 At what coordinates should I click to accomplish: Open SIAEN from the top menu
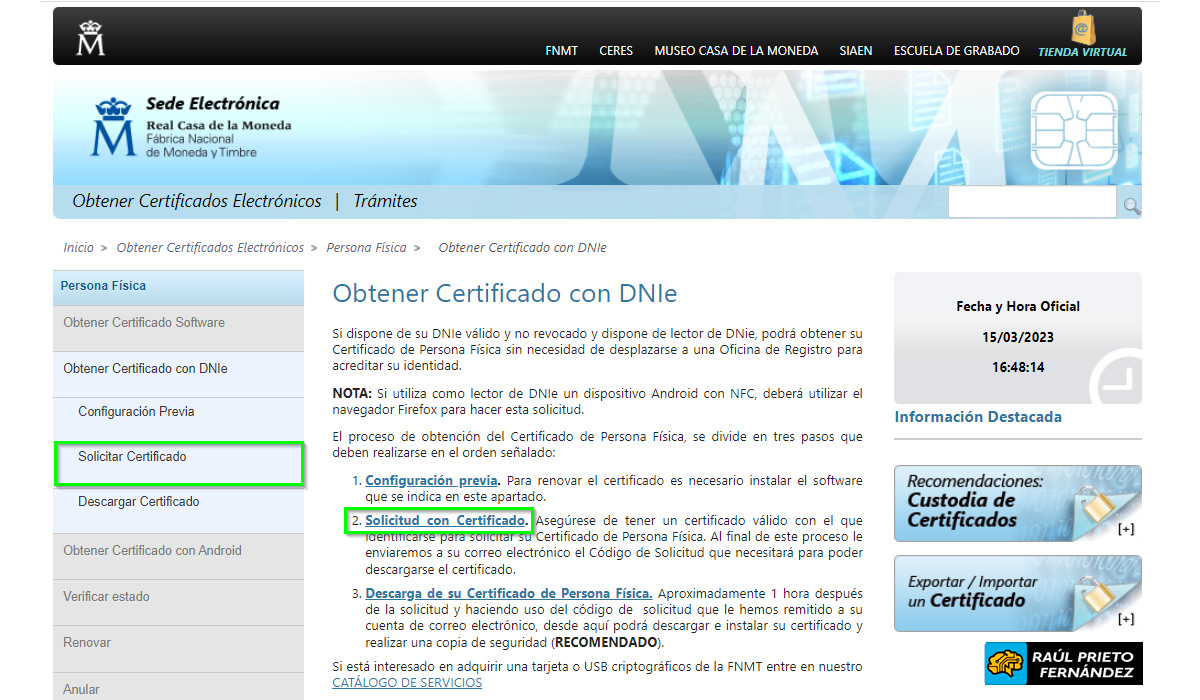click(x=856, y=50)
